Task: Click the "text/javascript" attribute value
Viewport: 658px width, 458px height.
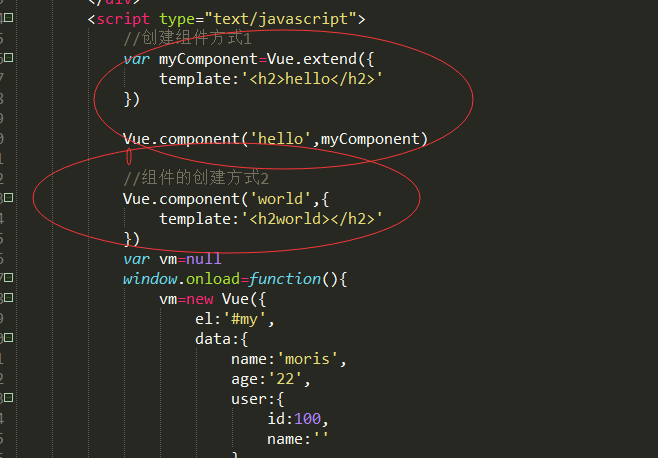Action: (280, 19)
